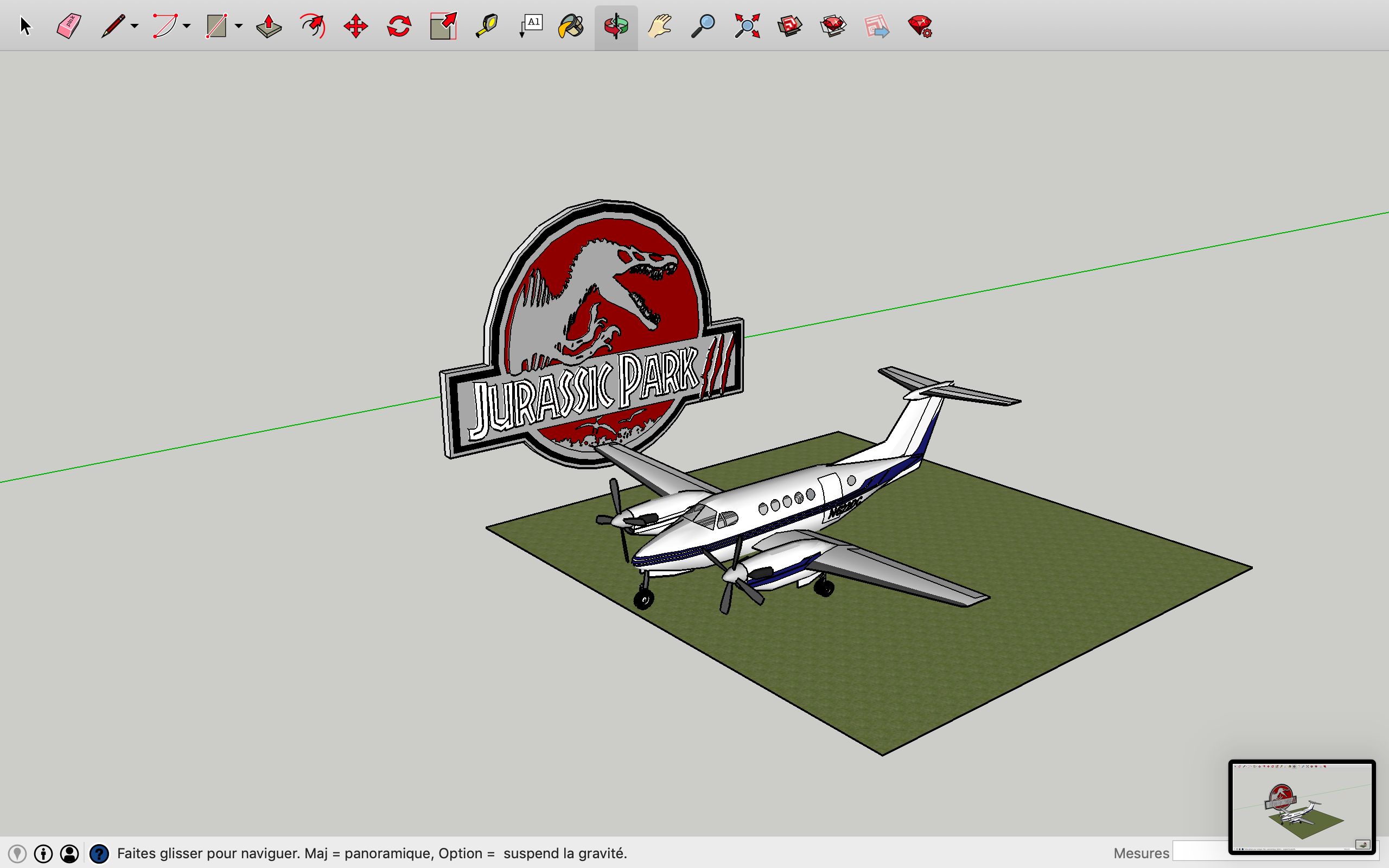Click the user sign-in status icon

pyautogui.click(x=69, y=854)
